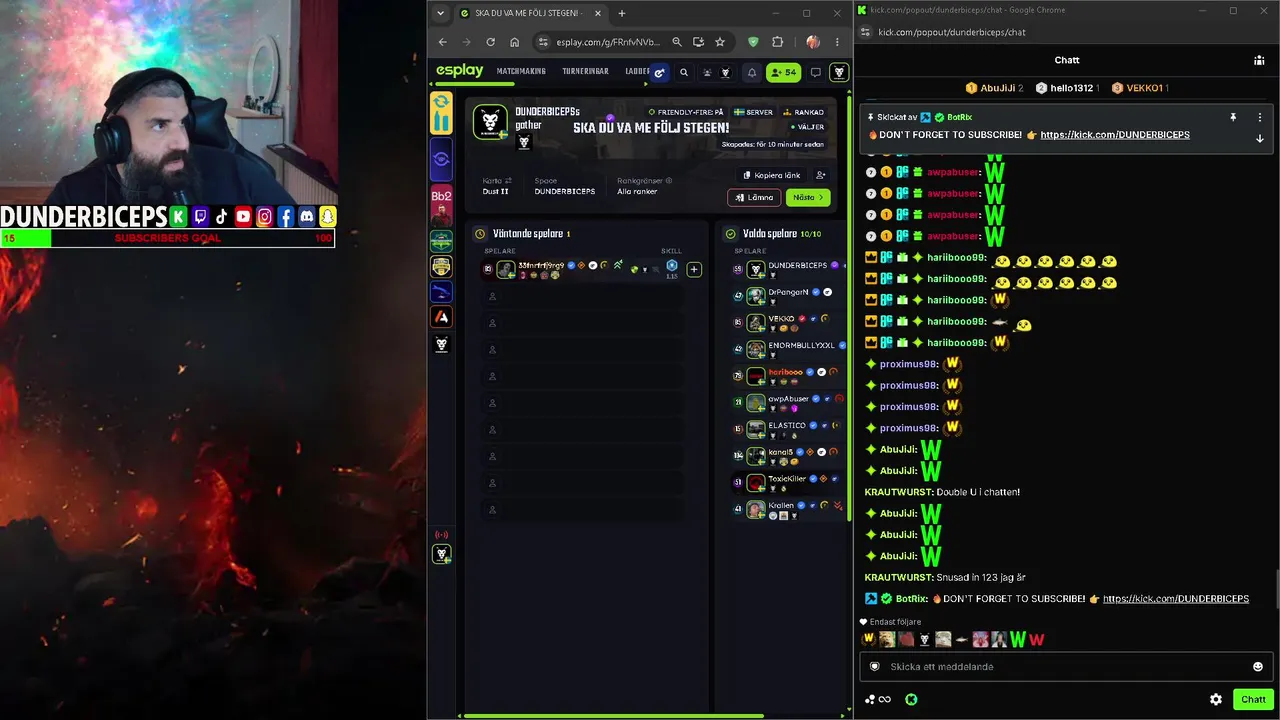The image size is (1280, 720).
Task: Open the Bb2 sidebar space
Action: coord(441,207)
